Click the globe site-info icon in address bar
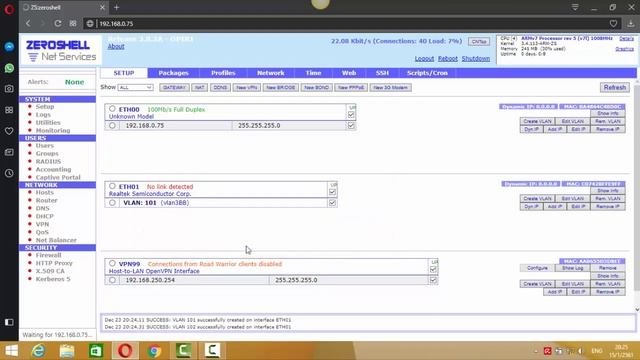 pos(90,24)
